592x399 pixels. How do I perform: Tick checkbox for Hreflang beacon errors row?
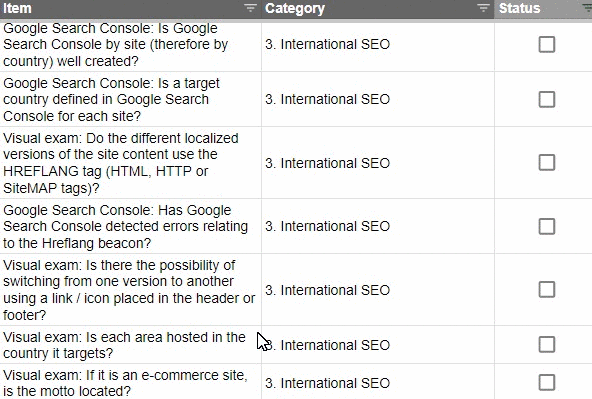(546, 226)
